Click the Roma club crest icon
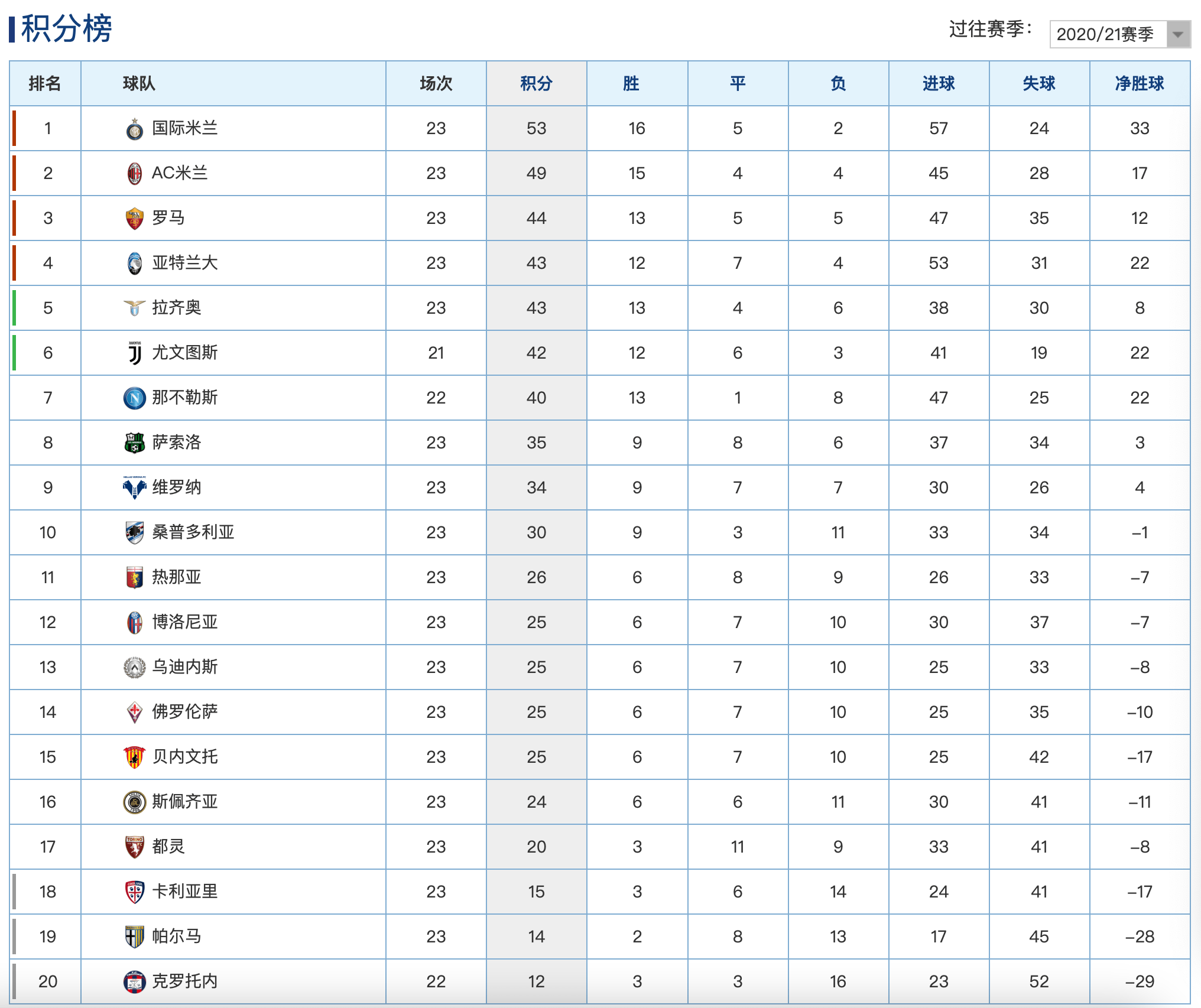Screen dimensions: 1201x1008 [135, 219]
